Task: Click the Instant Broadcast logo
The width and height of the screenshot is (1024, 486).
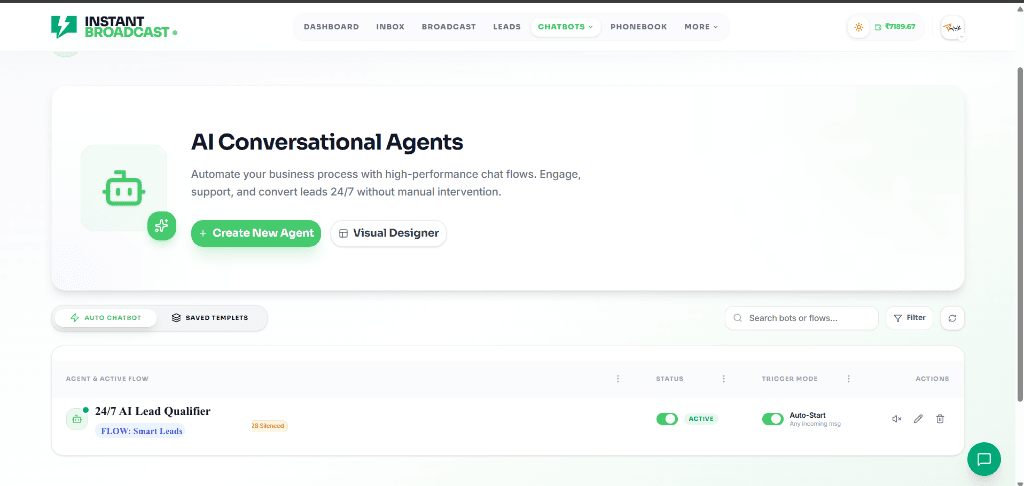Action: (114, 27)
